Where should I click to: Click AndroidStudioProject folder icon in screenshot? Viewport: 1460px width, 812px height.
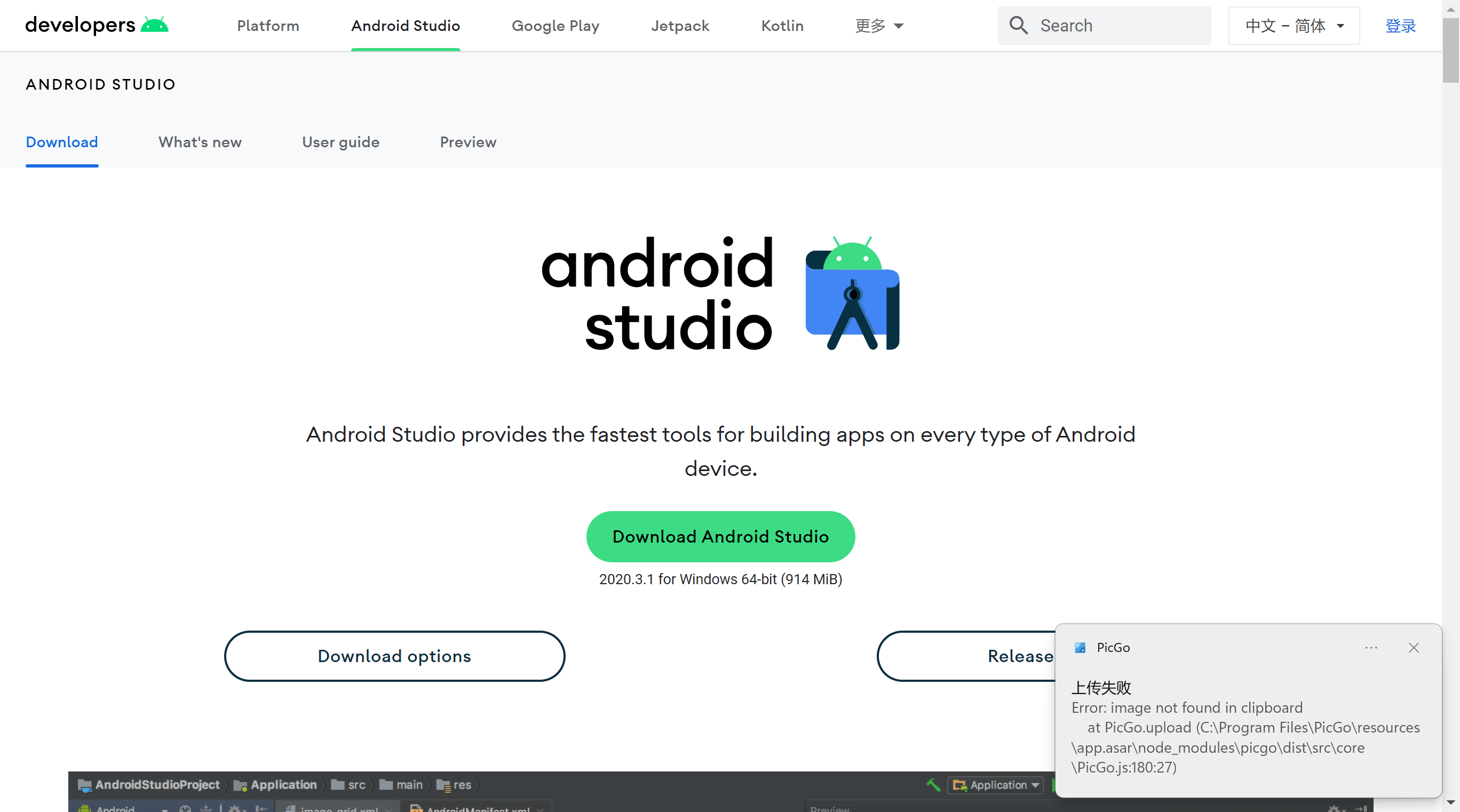85,785
